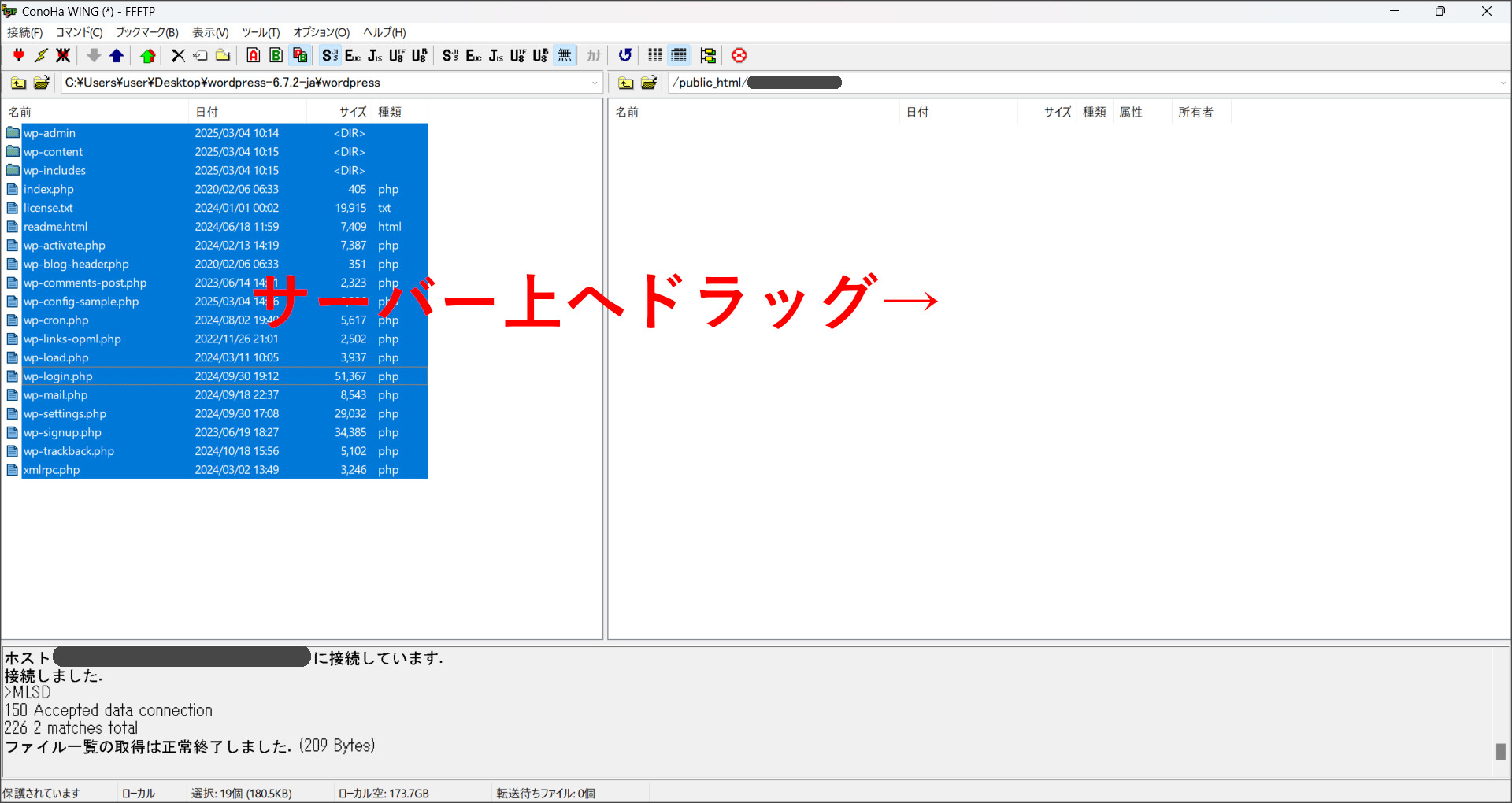The width and height of the screenshot is (1512, 803).
Task: Enable details list view mode
Action: (679, 55)
